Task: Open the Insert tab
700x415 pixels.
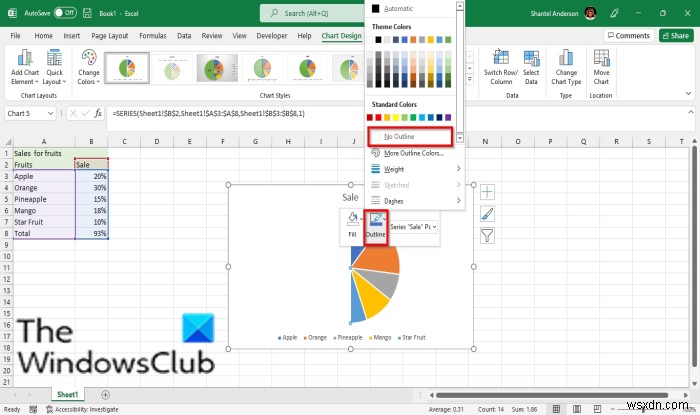Action: click(71, 36)
